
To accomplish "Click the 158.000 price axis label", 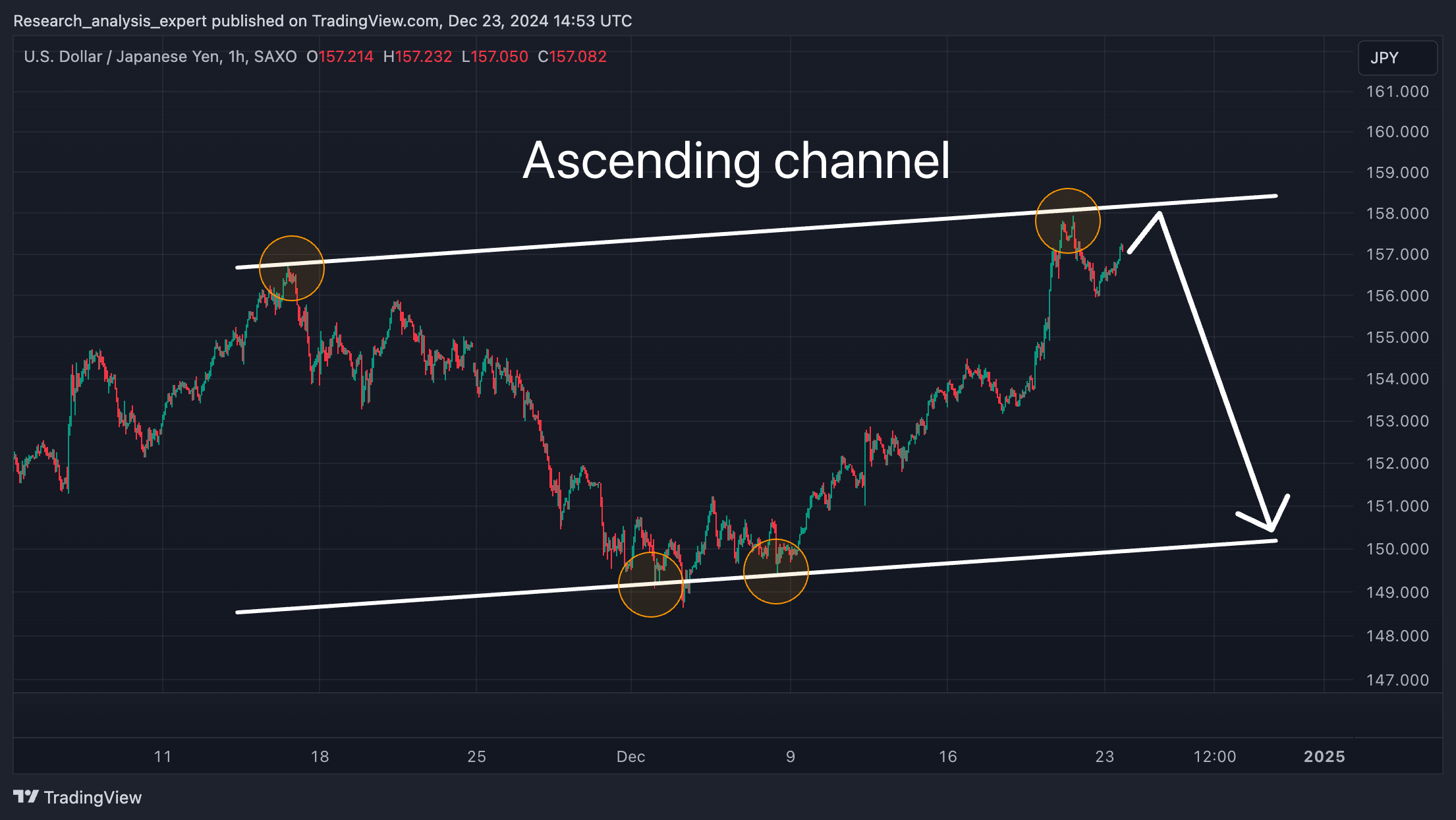I will tap(1397, 214).
